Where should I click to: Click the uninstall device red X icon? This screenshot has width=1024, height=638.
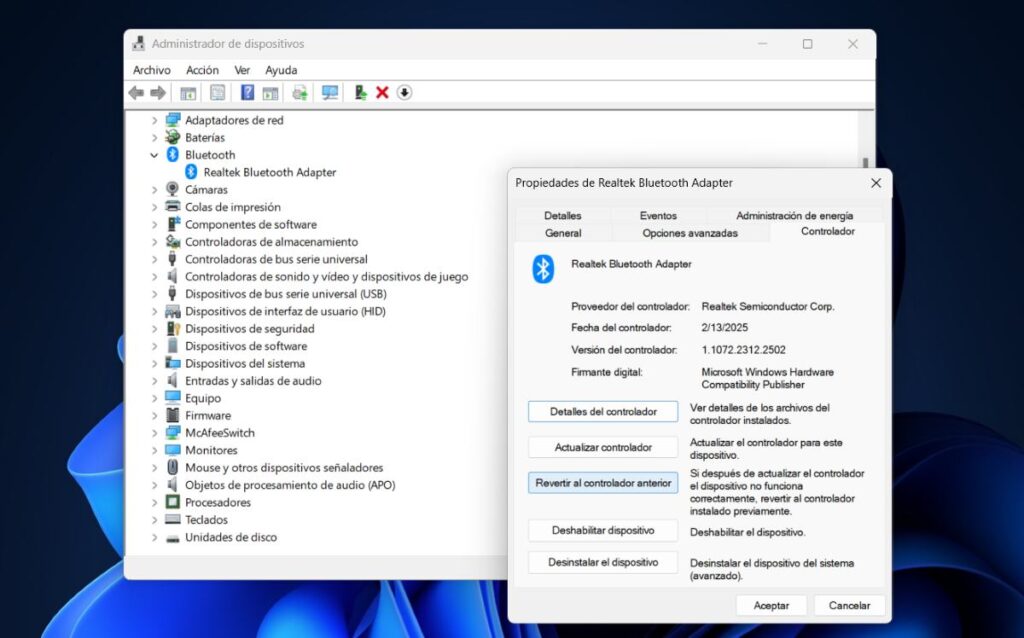383,92
